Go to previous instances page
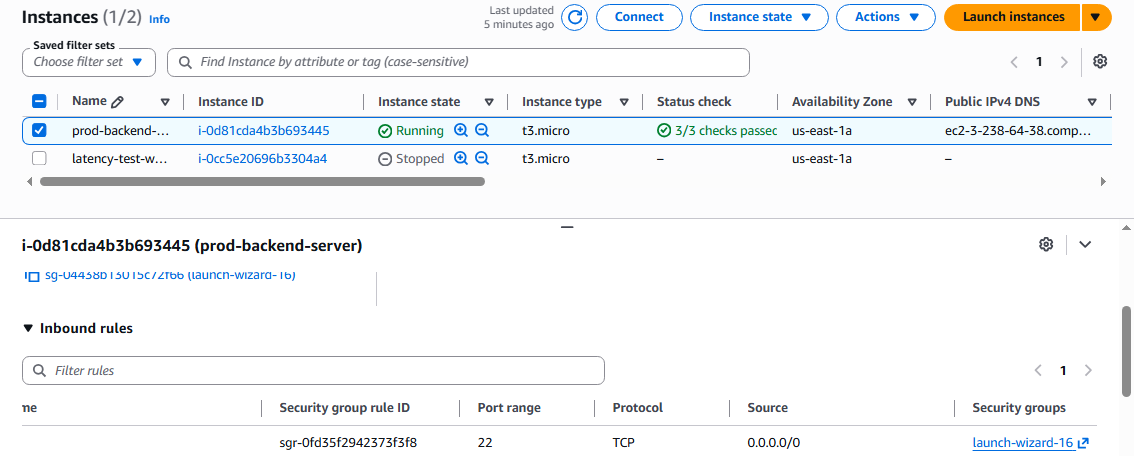Viewport: 1134px width, 456px height. pyautogui.click(x=1014, y=62)
